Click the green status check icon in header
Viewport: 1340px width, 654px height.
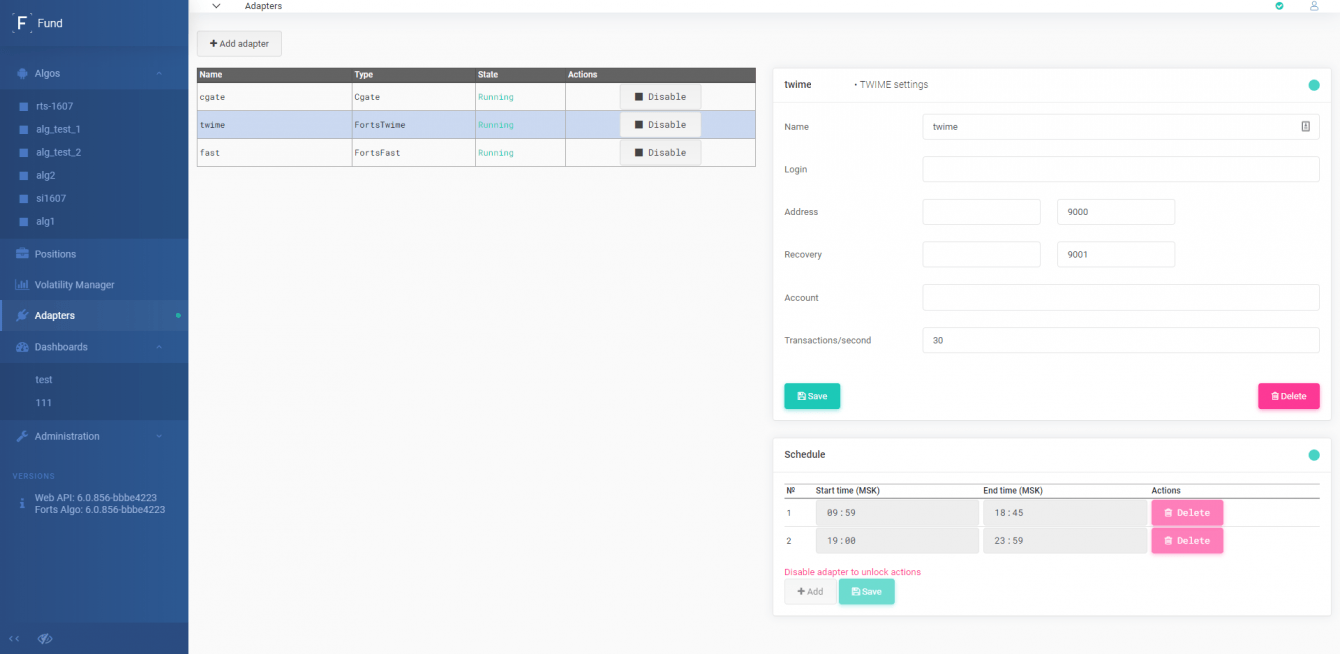pyautogui.click(x=1279, y=6)
